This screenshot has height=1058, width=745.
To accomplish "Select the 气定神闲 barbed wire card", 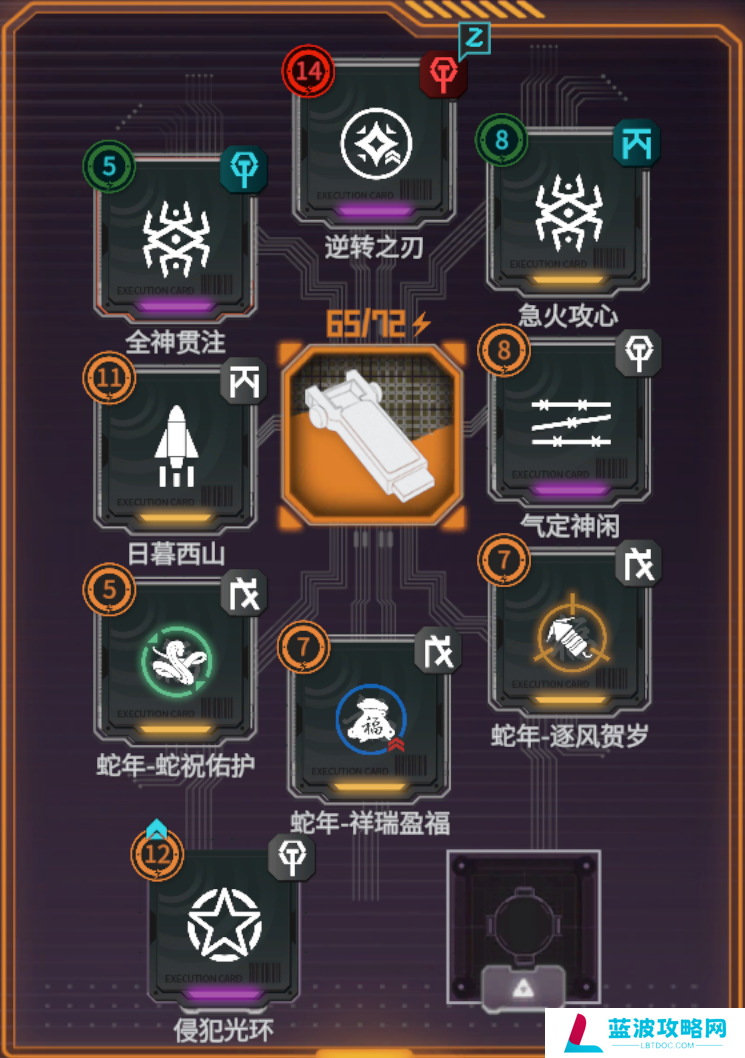I will pyautogui.click(x=570, y=422).
